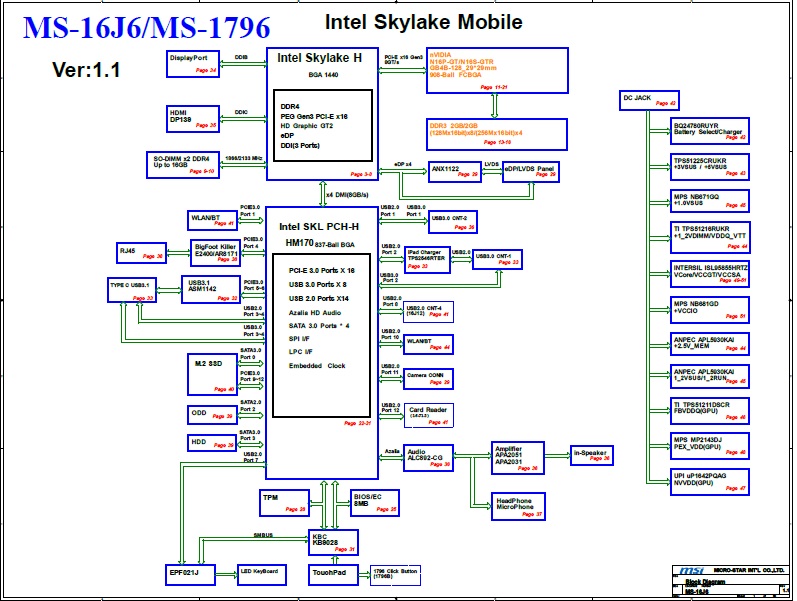This screenshot has width=797, height=601.
Task: Select the RJ45 block
Action: click(x=141, y=253)
